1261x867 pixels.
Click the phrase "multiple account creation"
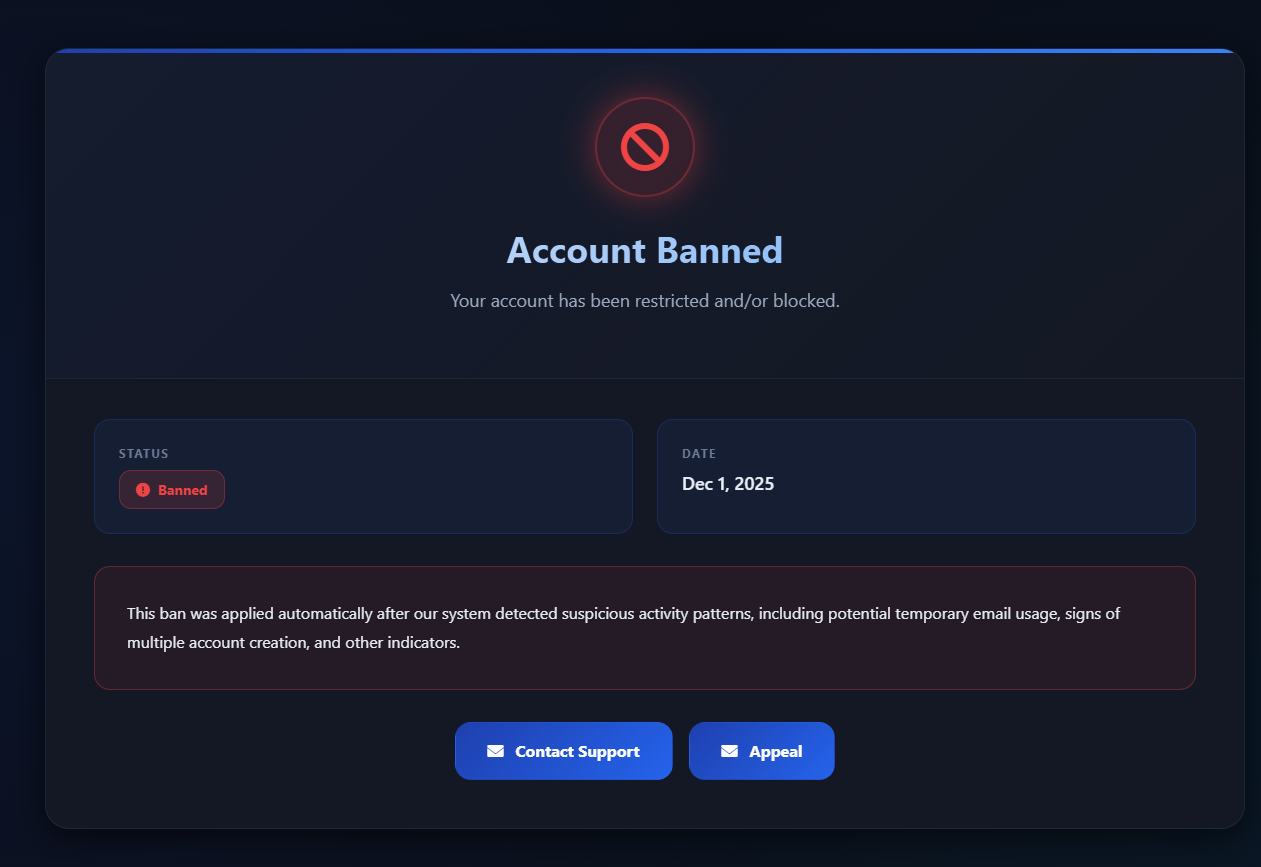click(216, 642)
